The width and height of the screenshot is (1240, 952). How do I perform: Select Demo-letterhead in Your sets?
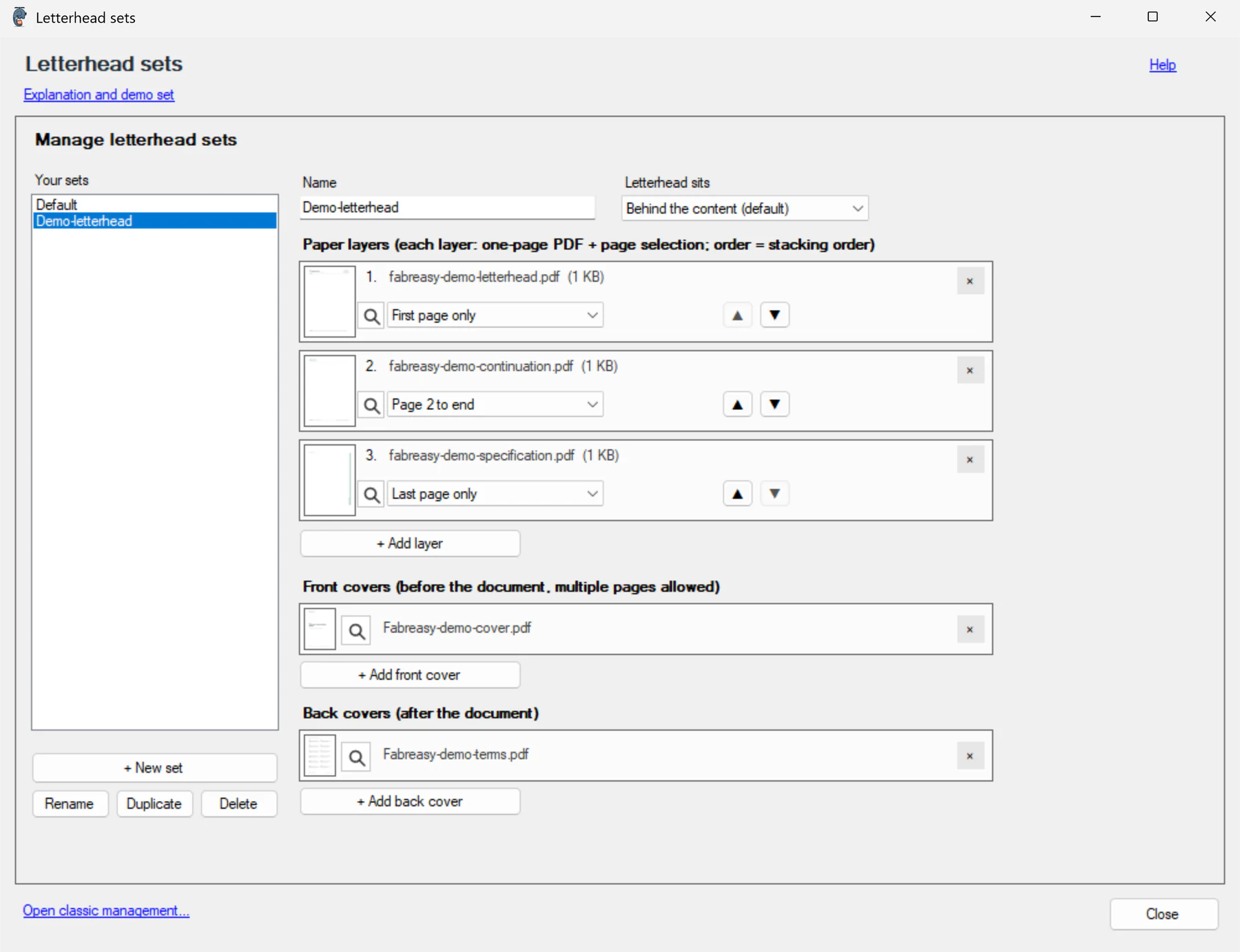pyautogui.click(x=154, y=221)
